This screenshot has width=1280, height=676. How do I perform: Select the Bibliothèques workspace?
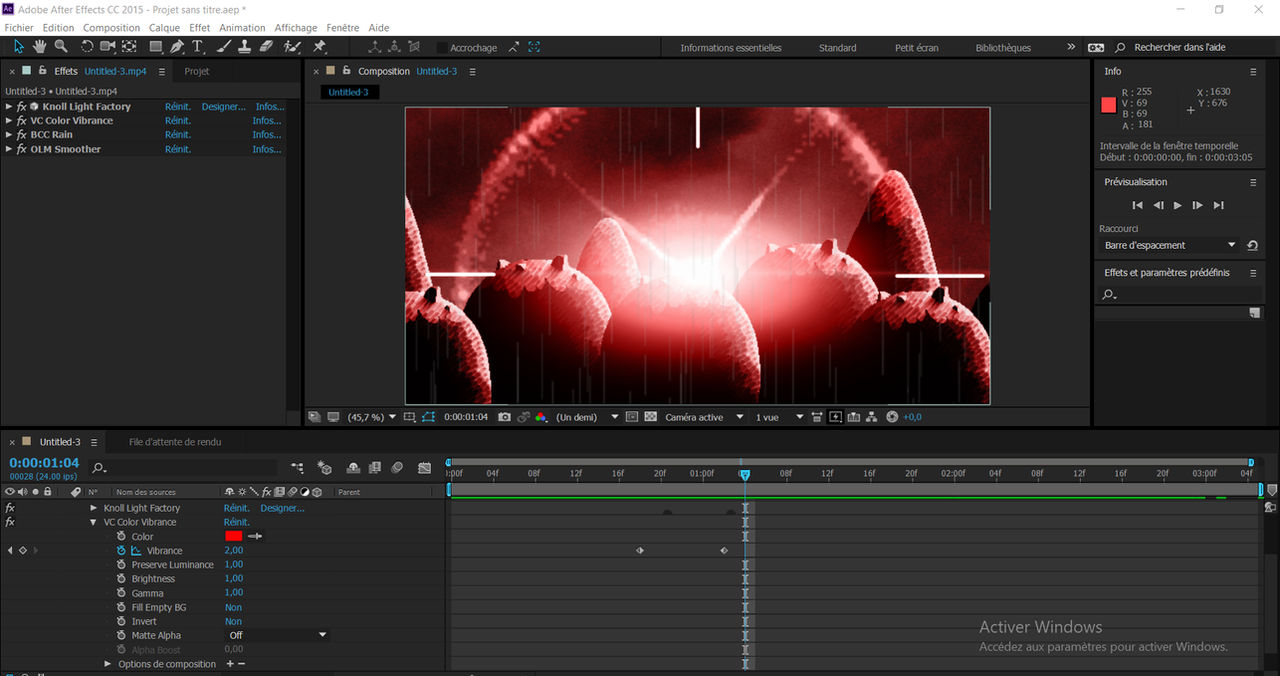click(x=1003, y=47)
